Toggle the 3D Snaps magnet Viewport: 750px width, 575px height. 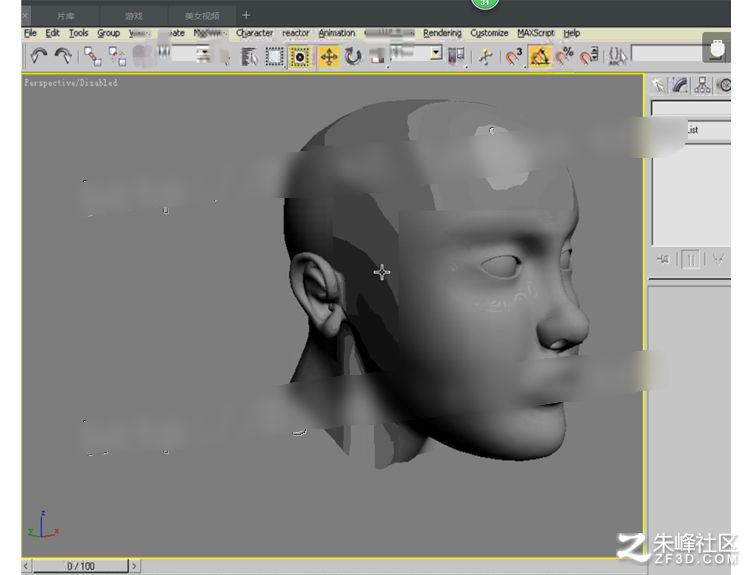click(x=514, y=57)
